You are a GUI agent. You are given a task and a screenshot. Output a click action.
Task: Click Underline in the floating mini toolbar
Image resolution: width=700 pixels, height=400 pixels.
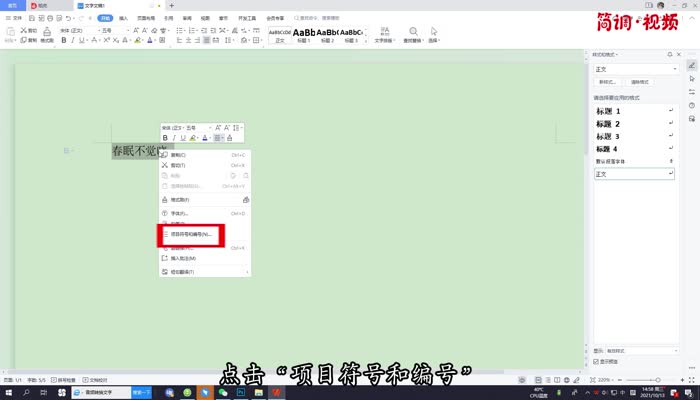[183, 137]
